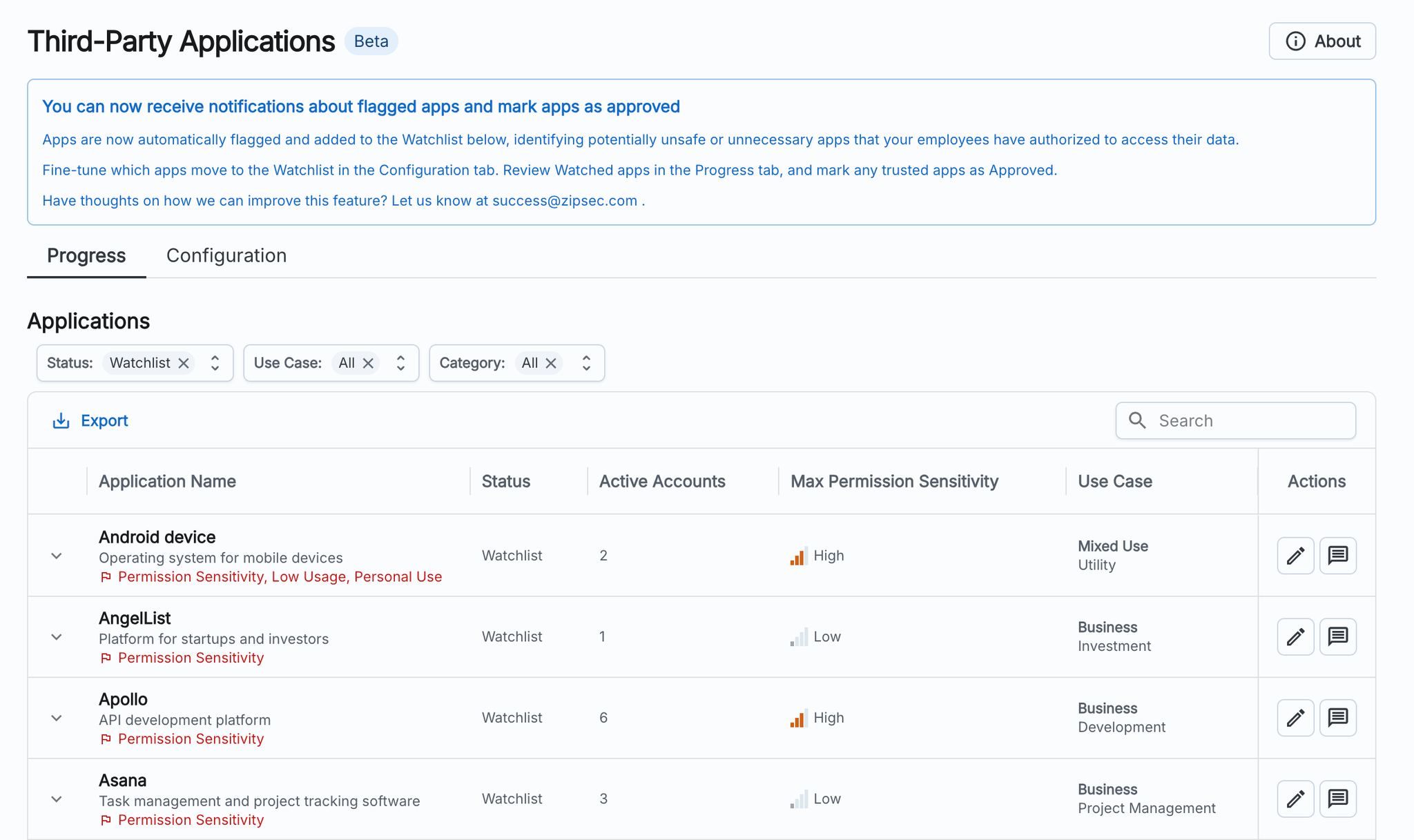Click the edit pencil for Android device
The image size is (1414, 840).
coord(1295,556)
